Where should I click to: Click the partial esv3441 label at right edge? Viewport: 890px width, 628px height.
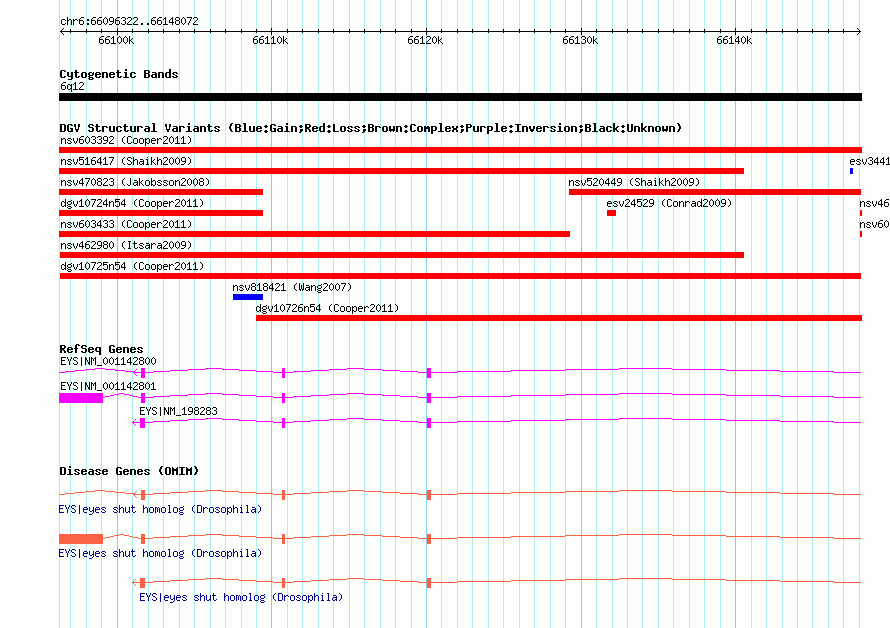(870, 161)
